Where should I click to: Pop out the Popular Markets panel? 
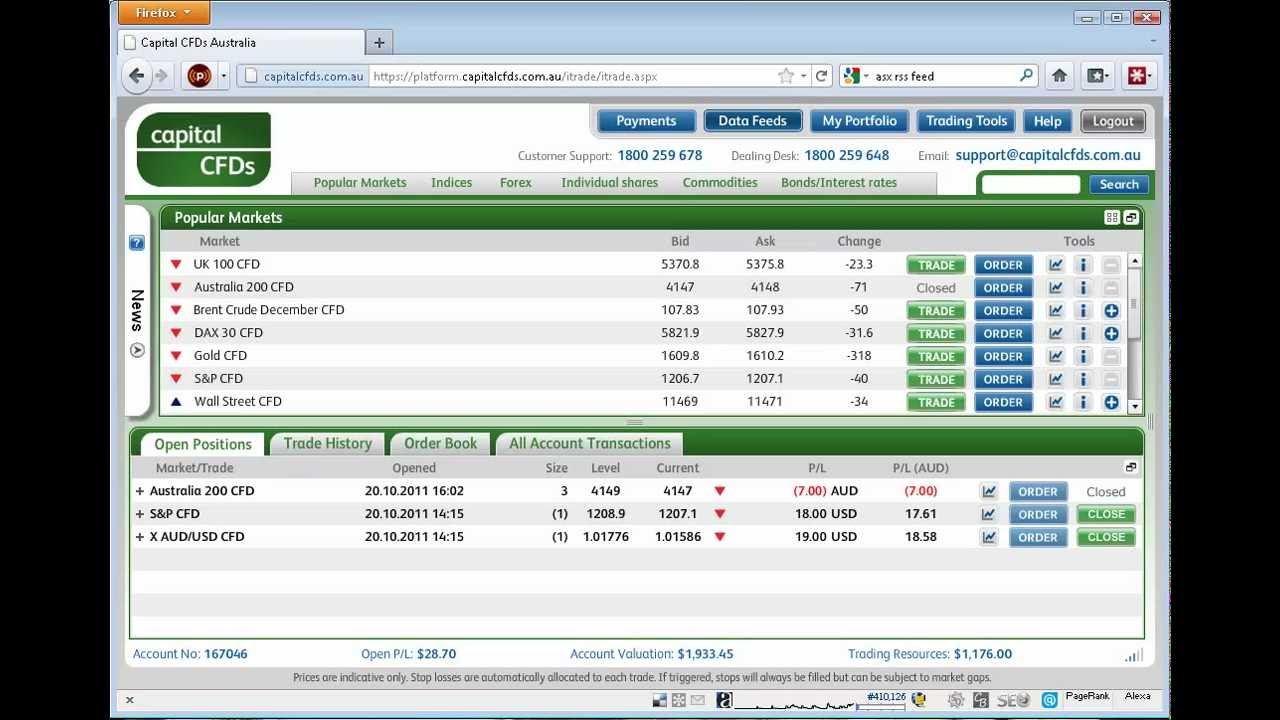point(1131,218)
